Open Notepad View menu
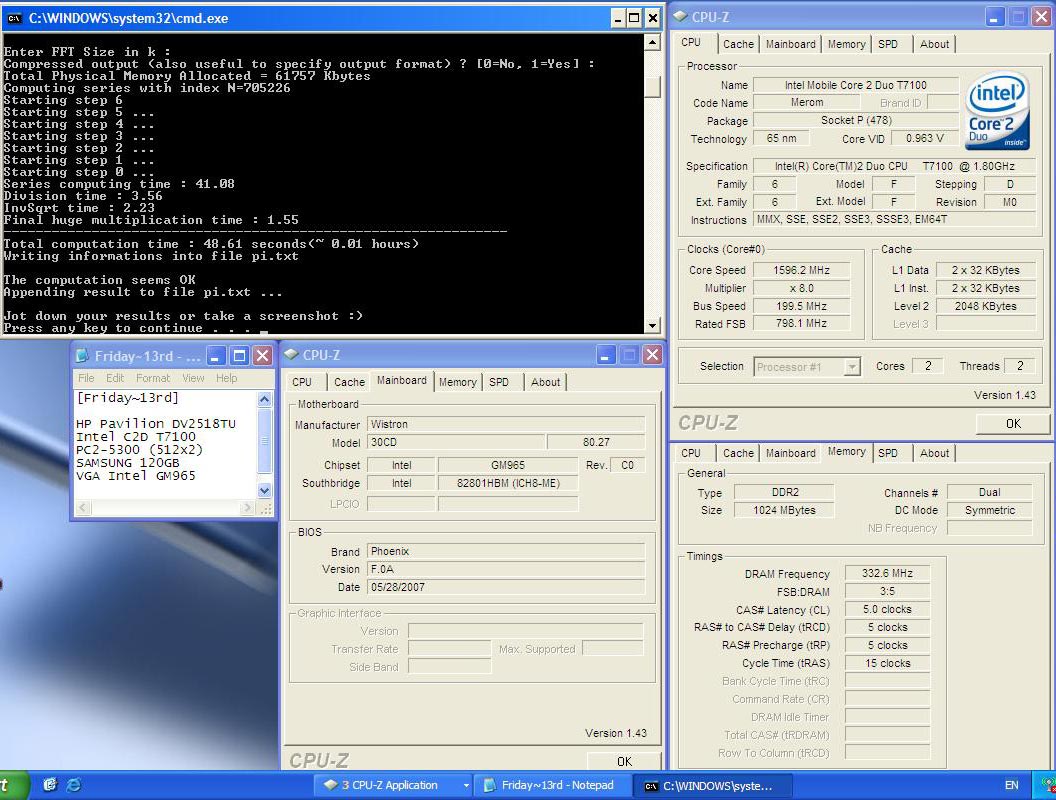Viewport: 1056px width, 800px height. 193,378
